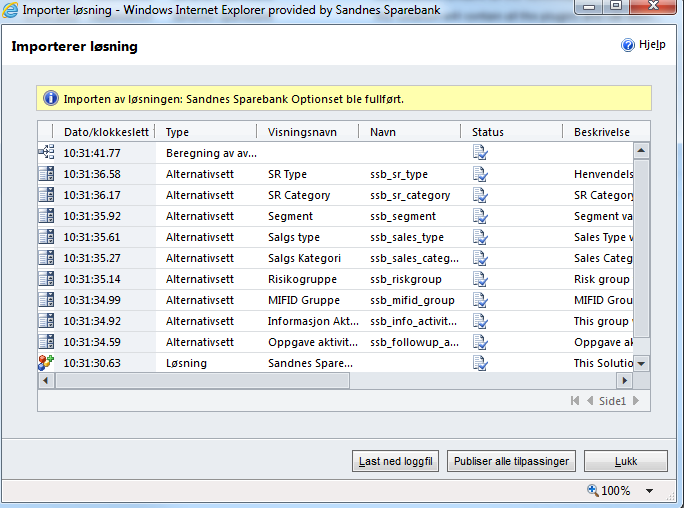684x508 pixels.
Task: Open the Hjelp help icon
Action: [x=628, y=45]
